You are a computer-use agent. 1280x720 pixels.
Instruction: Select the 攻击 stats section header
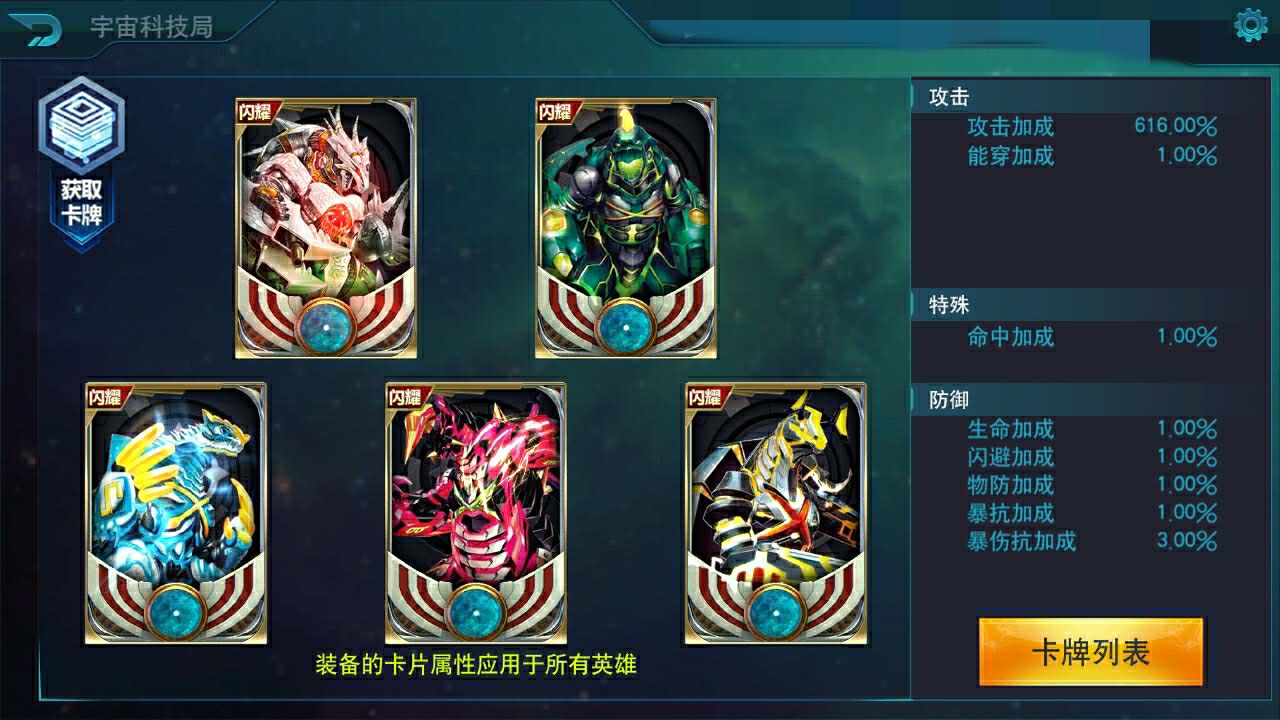coord(949,97)
